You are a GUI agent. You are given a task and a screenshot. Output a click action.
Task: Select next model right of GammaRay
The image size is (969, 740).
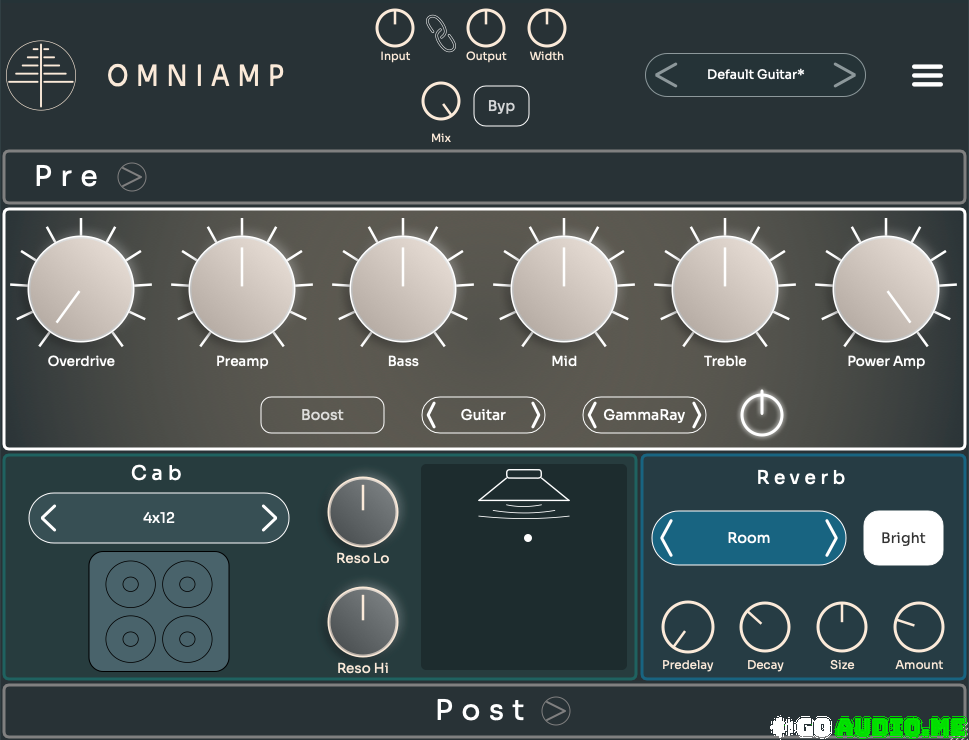pyautogui.click(x=696, y=415)
